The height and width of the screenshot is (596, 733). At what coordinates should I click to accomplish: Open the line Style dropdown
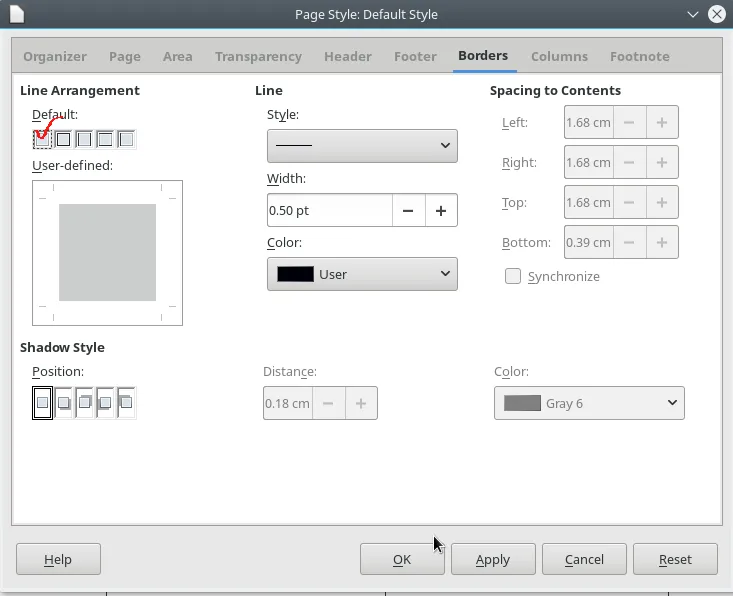pyautogui.click(x=362, y=146)
